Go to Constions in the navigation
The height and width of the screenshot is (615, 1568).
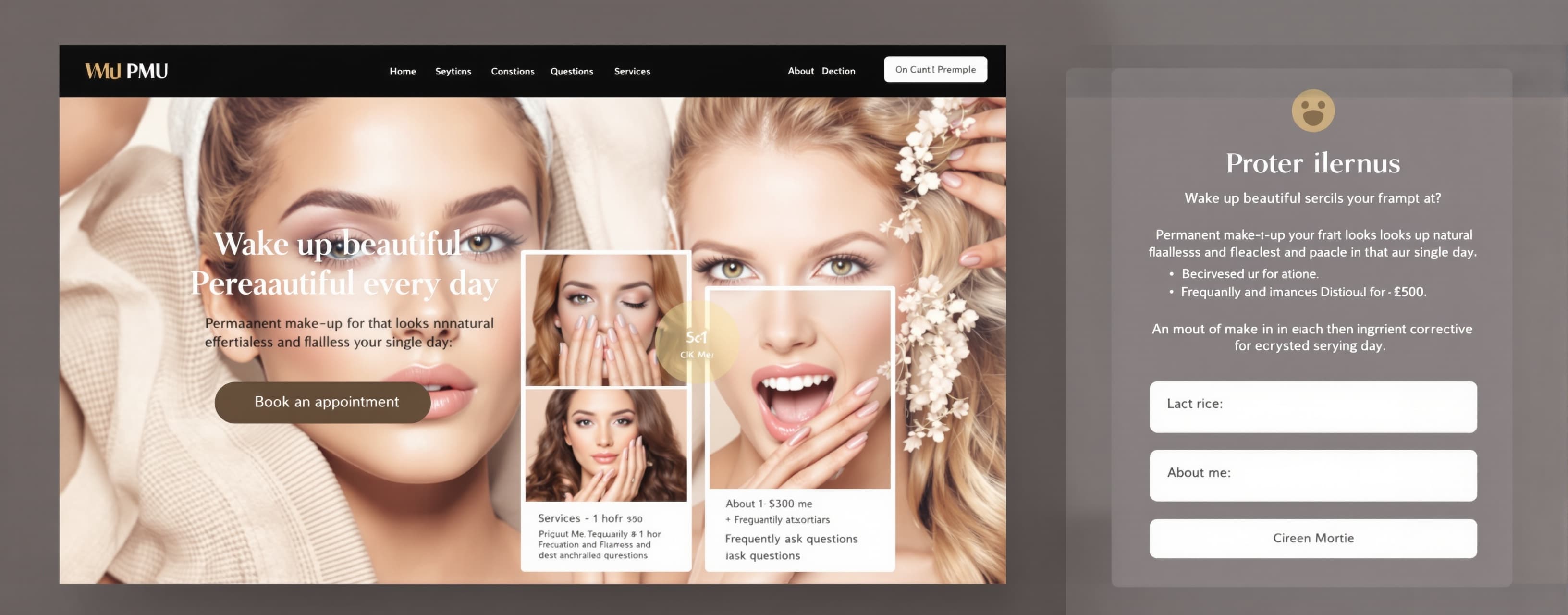(x=513, y=71)
